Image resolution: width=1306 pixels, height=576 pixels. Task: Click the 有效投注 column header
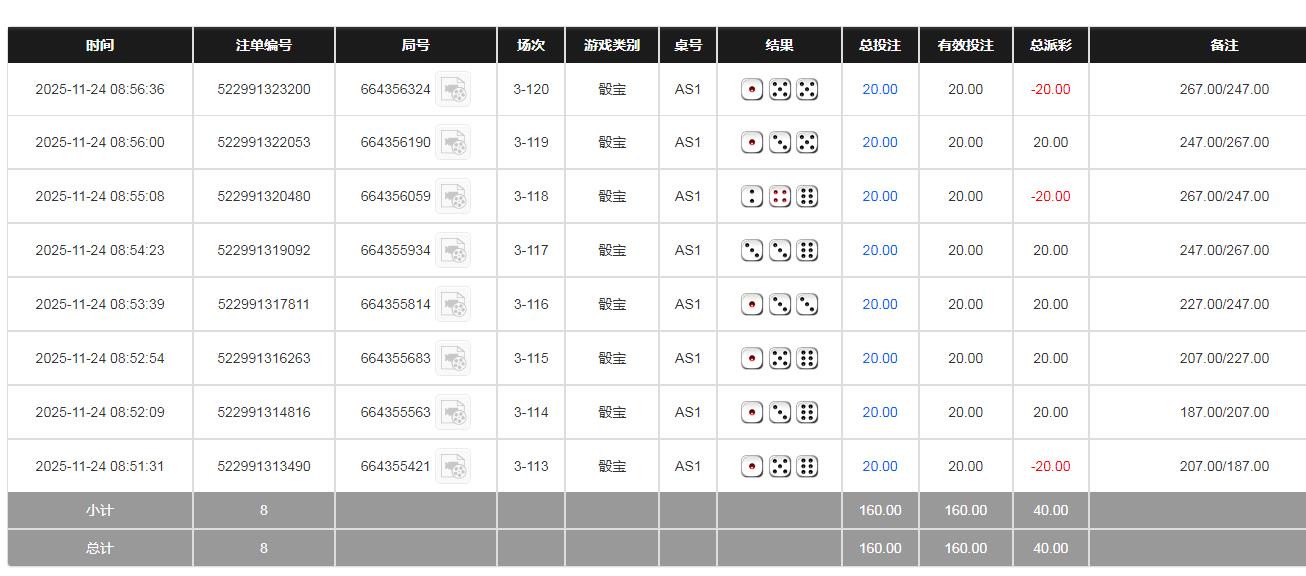coord(965,46)
